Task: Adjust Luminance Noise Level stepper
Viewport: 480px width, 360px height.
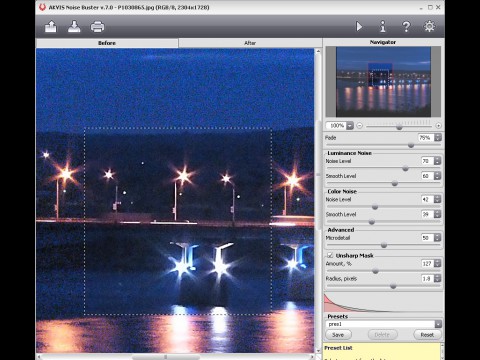Action: 438,161
